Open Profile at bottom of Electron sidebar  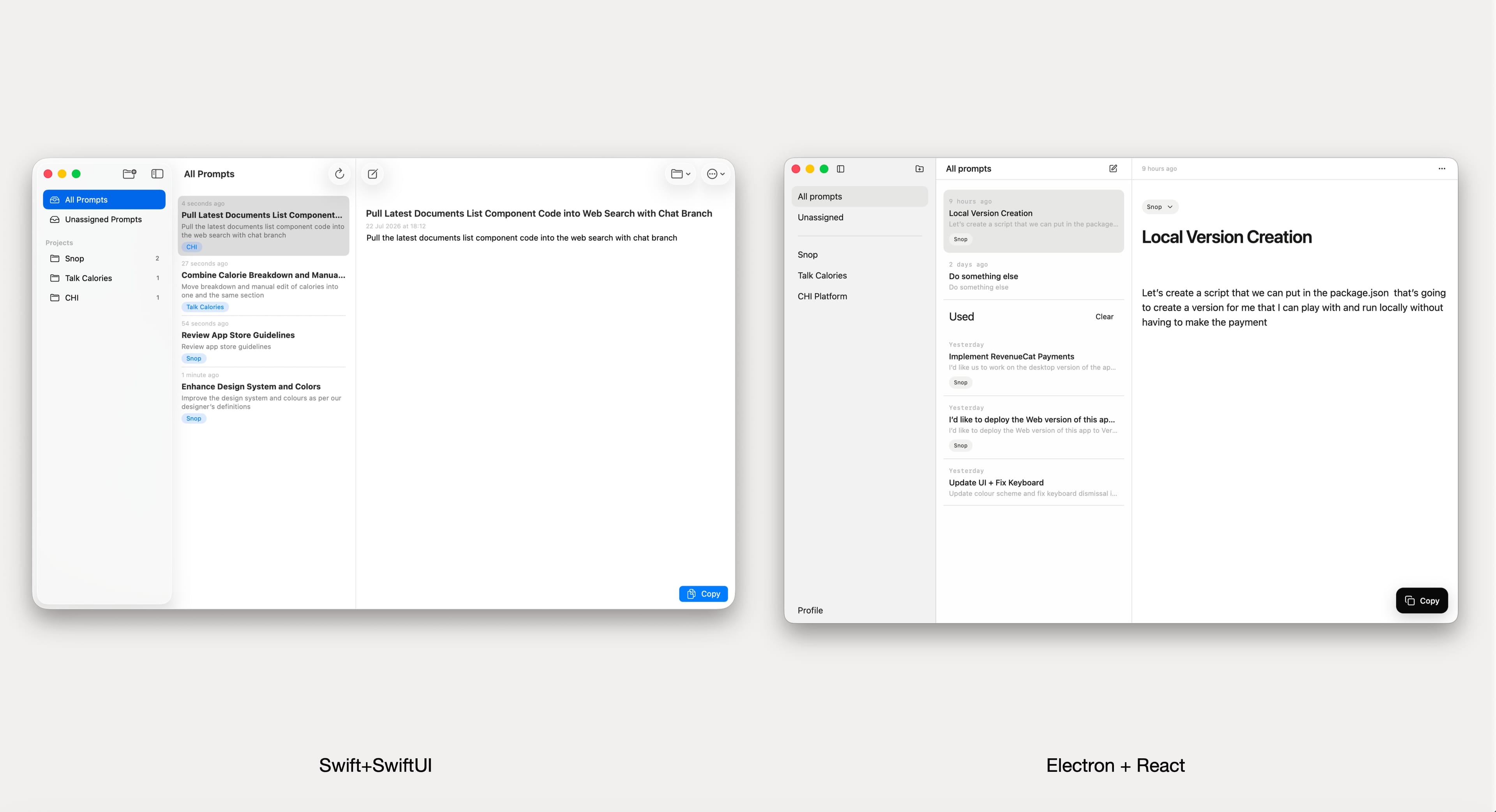810,611
